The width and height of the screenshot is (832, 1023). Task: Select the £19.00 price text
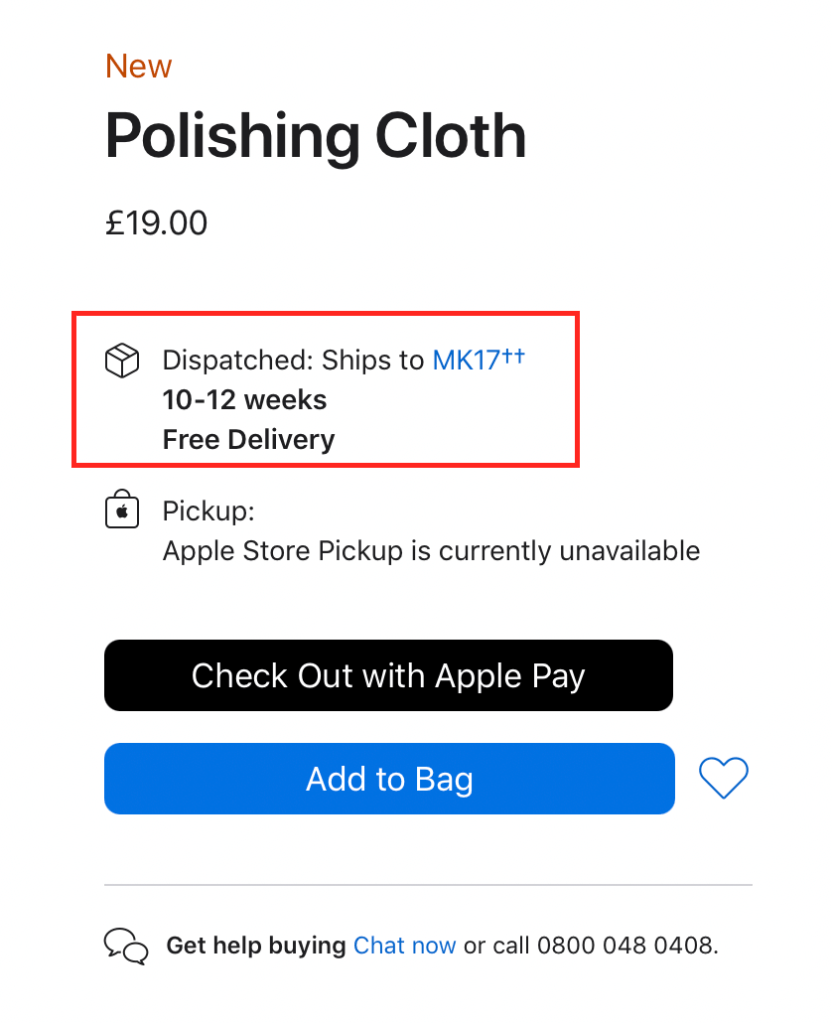click(156, 222)
